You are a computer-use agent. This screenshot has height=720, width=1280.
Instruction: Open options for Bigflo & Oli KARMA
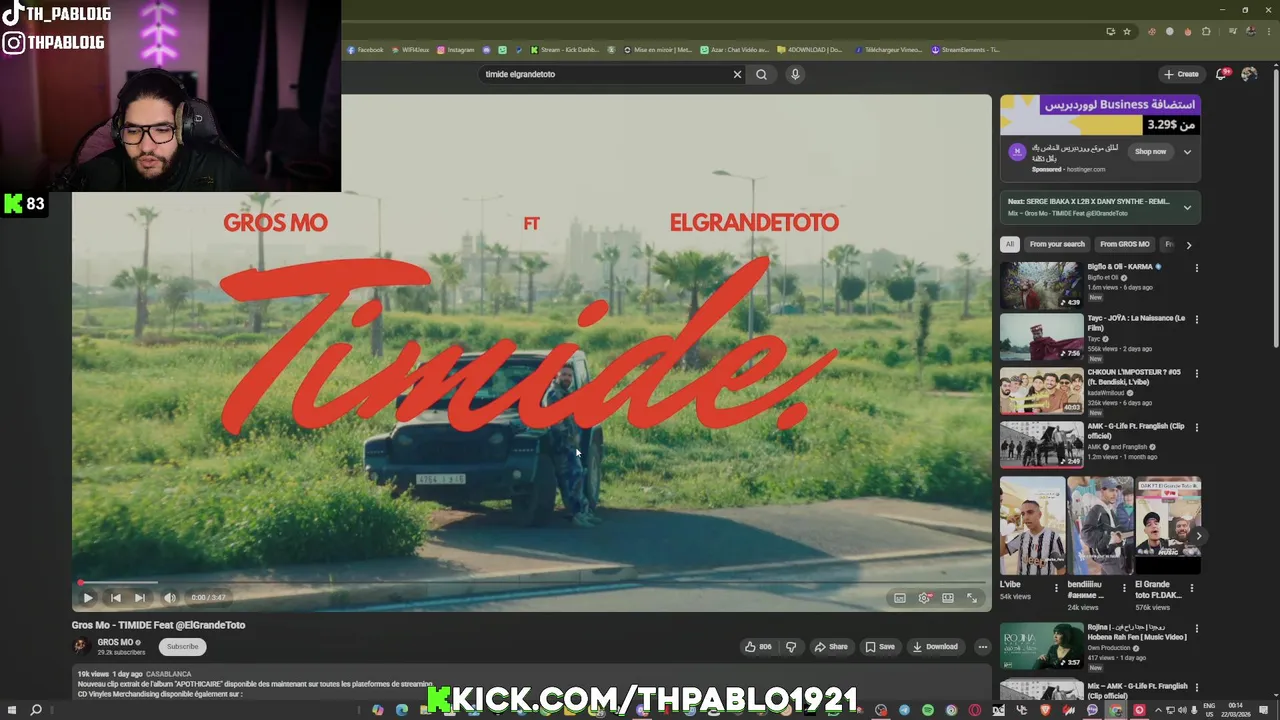tap(1196, 268)
